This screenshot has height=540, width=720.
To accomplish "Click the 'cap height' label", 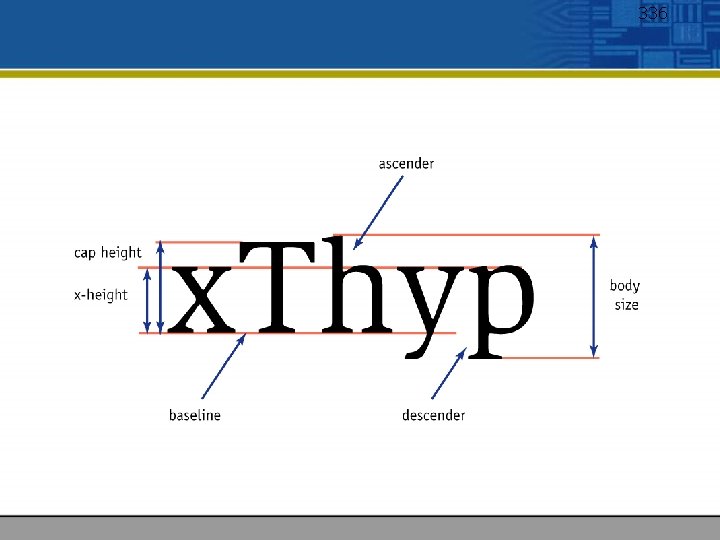I will [107, 253].
